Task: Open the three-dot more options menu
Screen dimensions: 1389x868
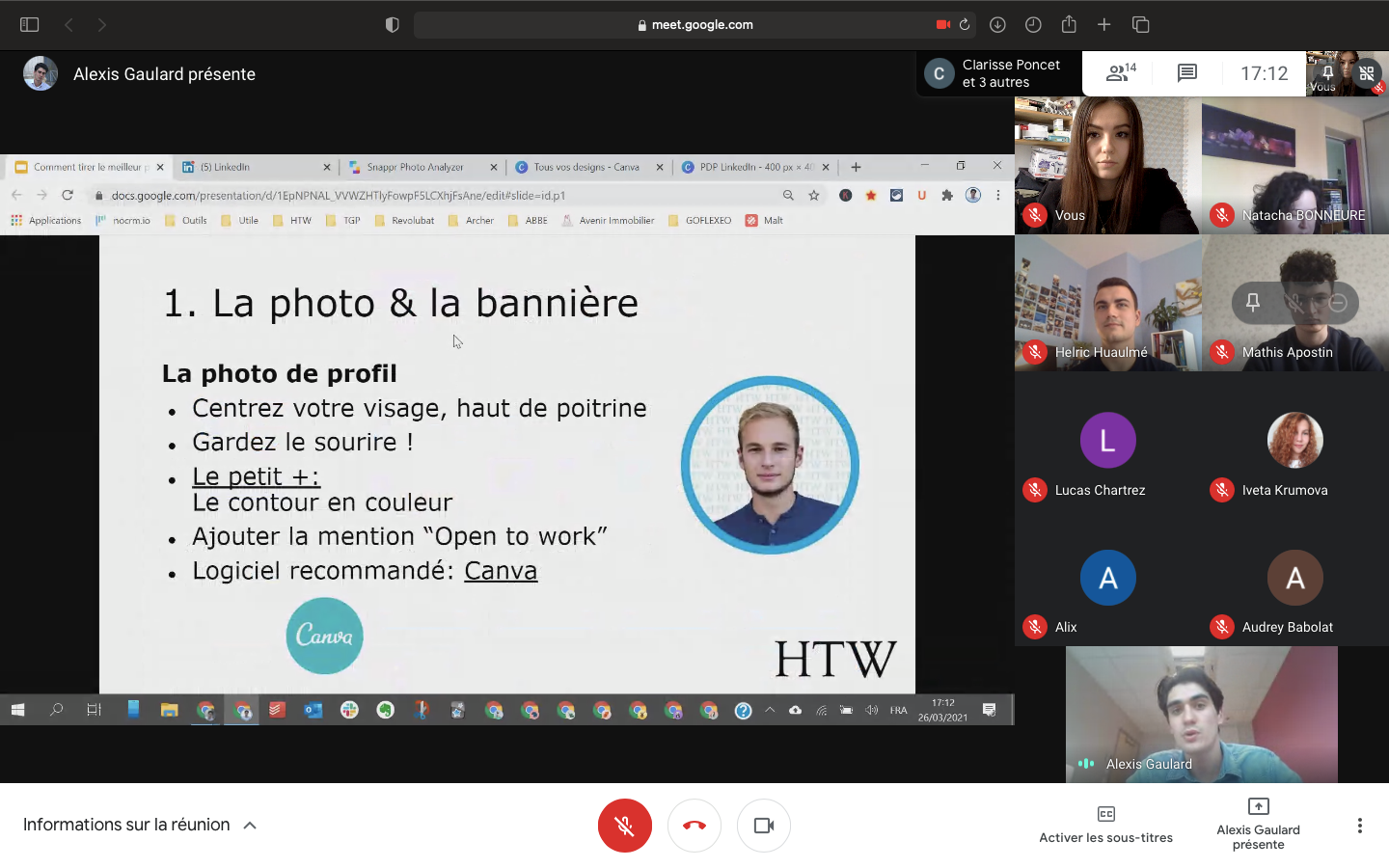Action: (x=1359, y=826)
